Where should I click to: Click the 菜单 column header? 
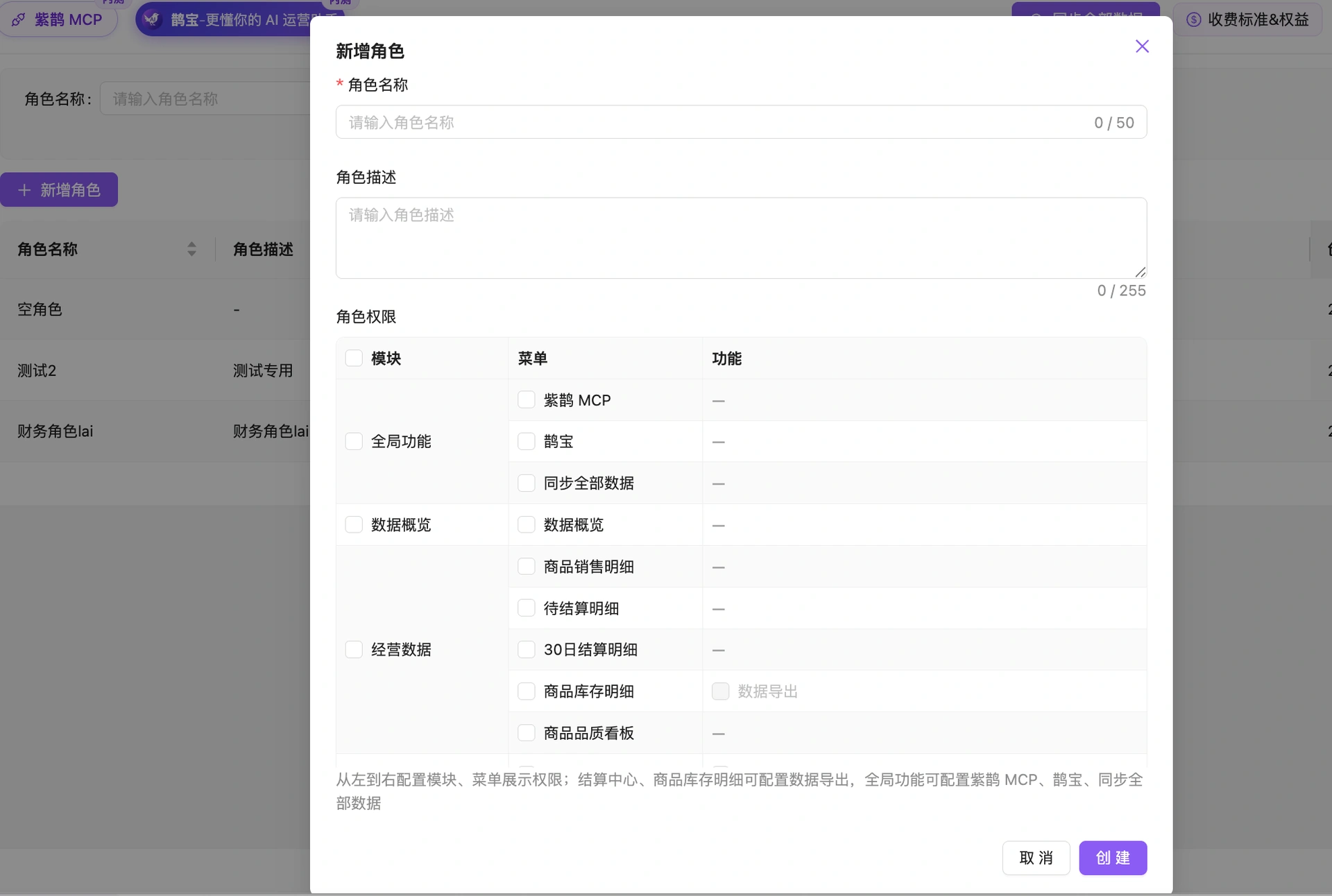tap(533, 358)
